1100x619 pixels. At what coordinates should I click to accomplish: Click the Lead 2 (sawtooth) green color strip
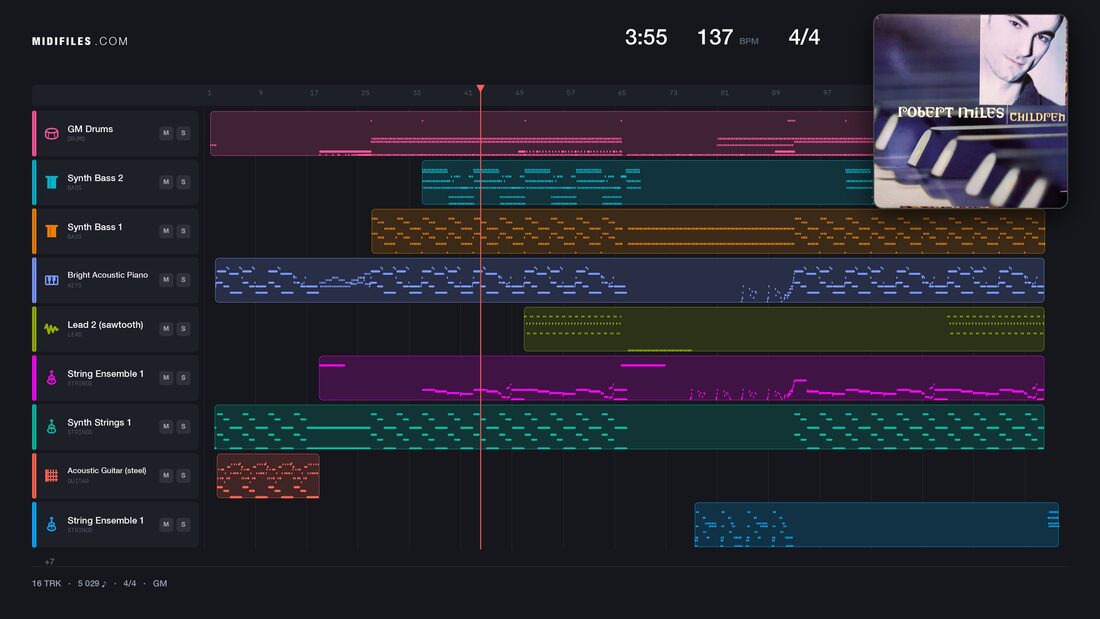pos(34,329)
